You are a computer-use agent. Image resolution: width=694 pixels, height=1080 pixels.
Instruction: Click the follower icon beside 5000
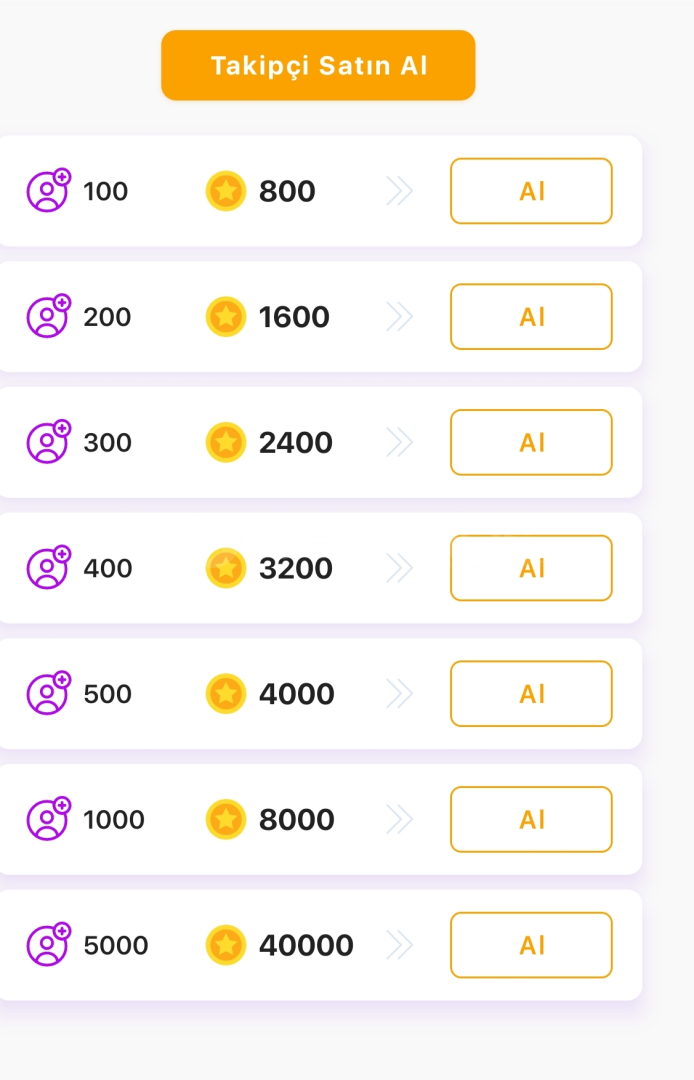[48, 945]
